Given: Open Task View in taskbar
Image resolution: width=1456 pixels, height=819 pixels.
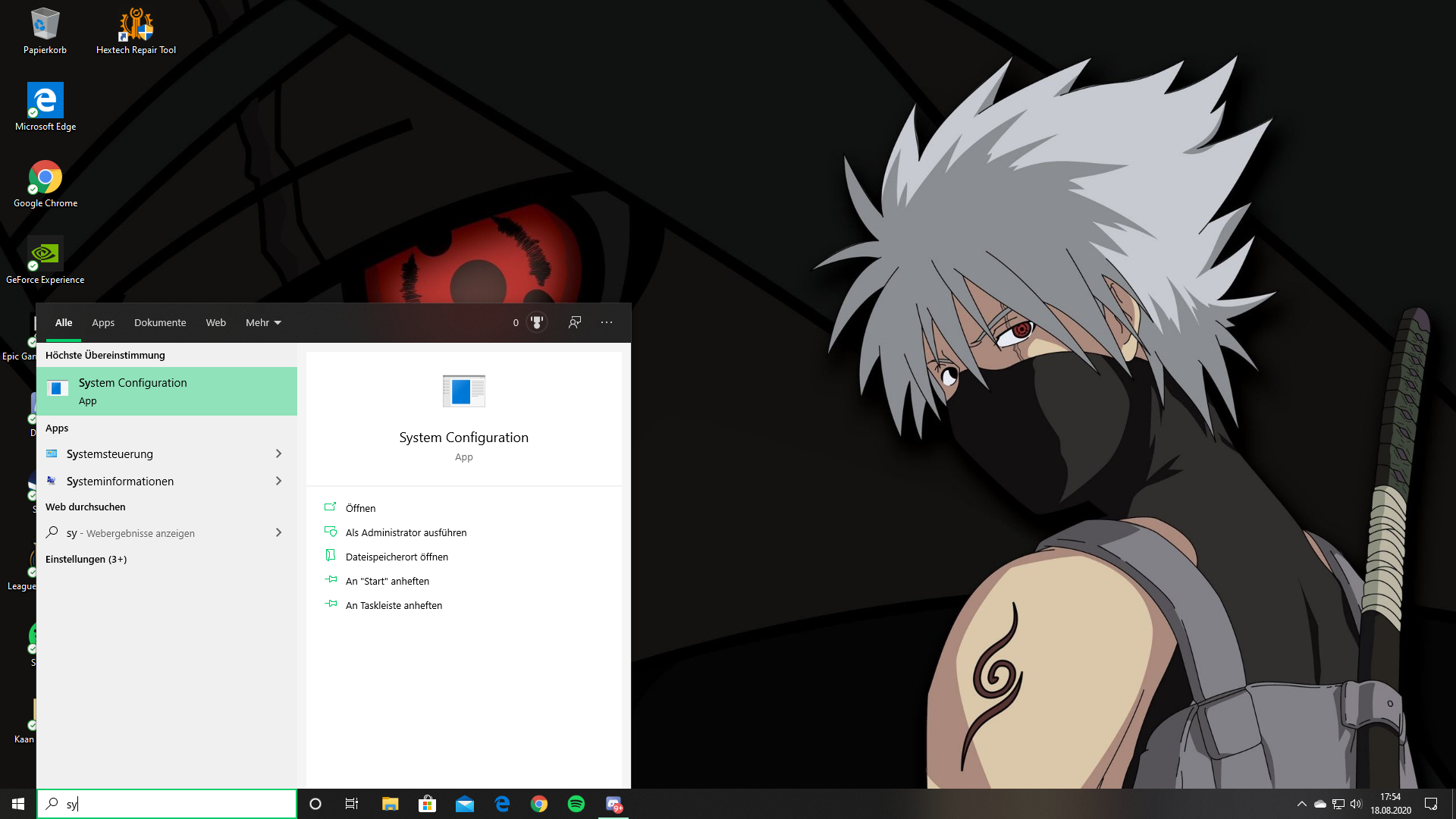Looking at the screenshot, I should 352,804.
